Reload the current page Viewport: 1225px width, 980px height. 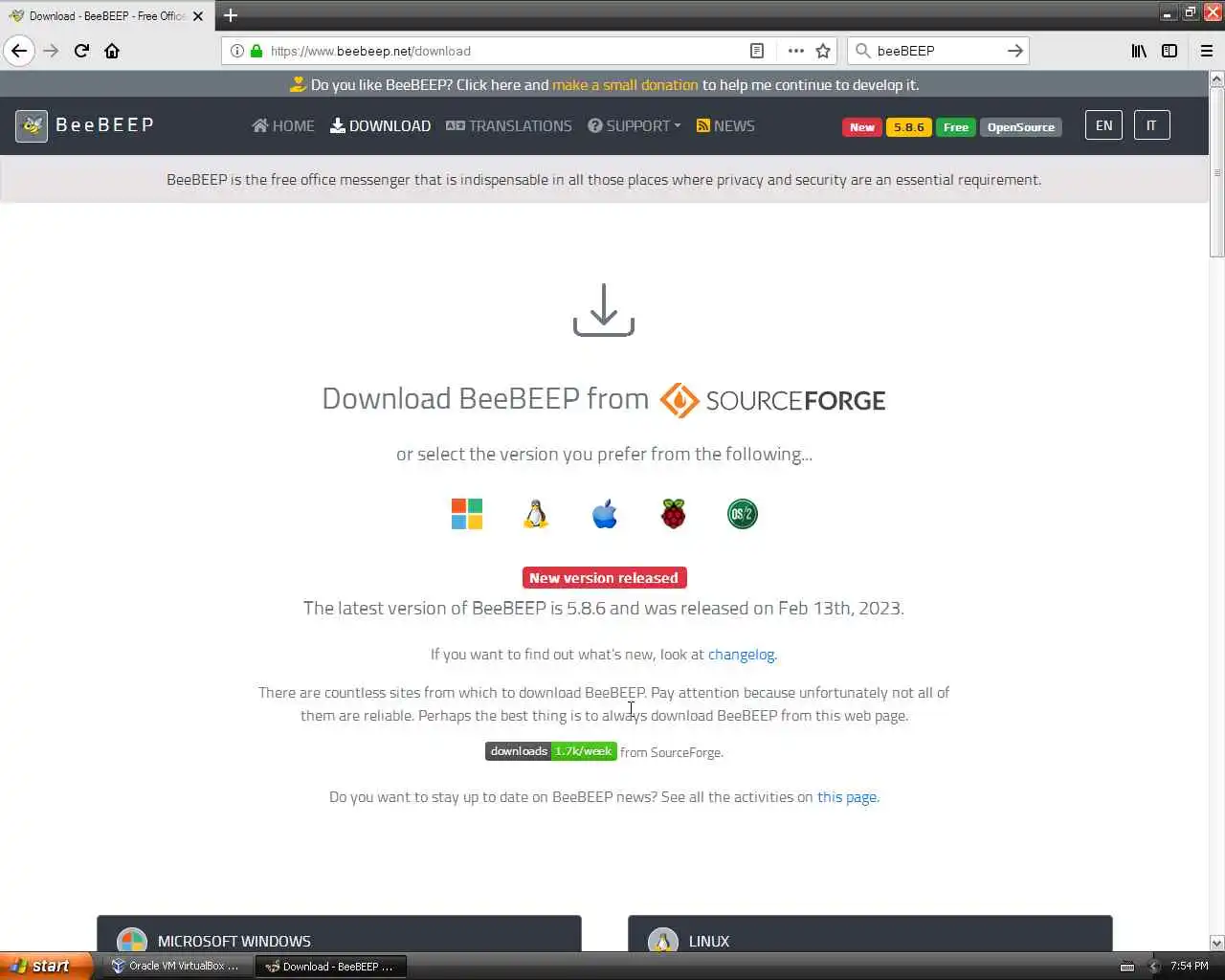(x=82, y=51)
